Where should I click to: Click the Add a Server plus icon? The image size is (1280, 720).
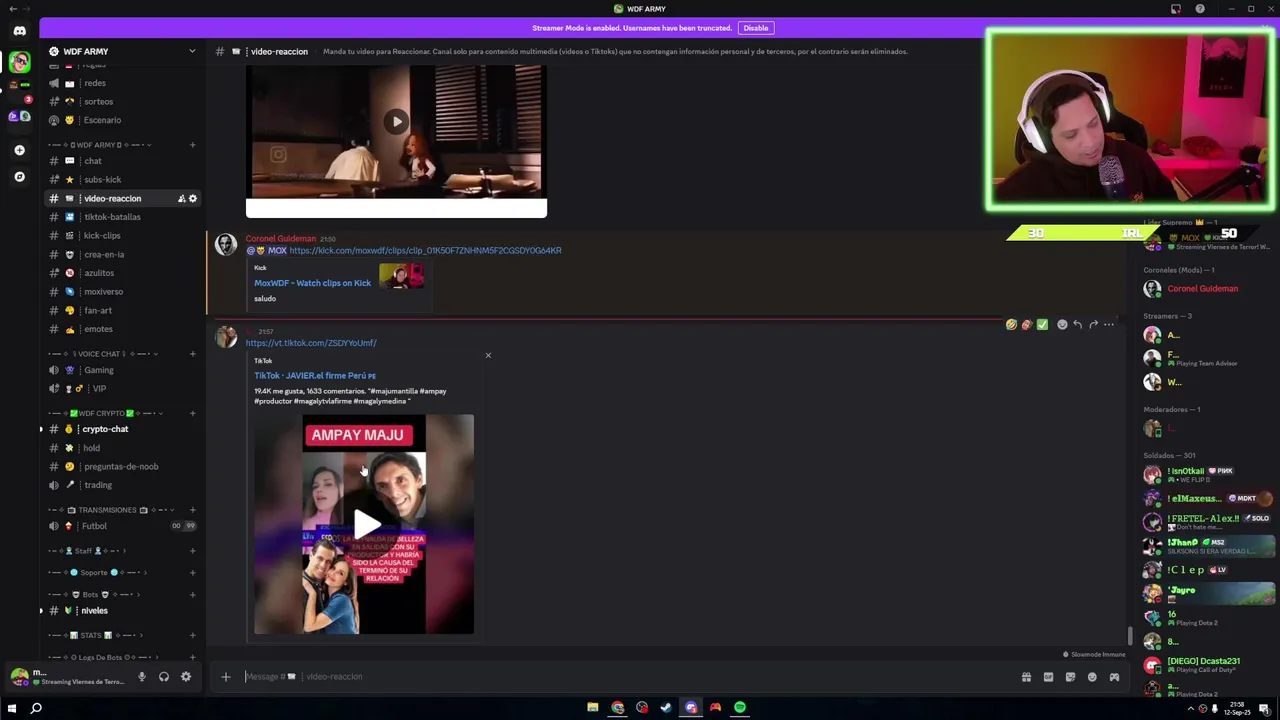(x=19, y=150)
